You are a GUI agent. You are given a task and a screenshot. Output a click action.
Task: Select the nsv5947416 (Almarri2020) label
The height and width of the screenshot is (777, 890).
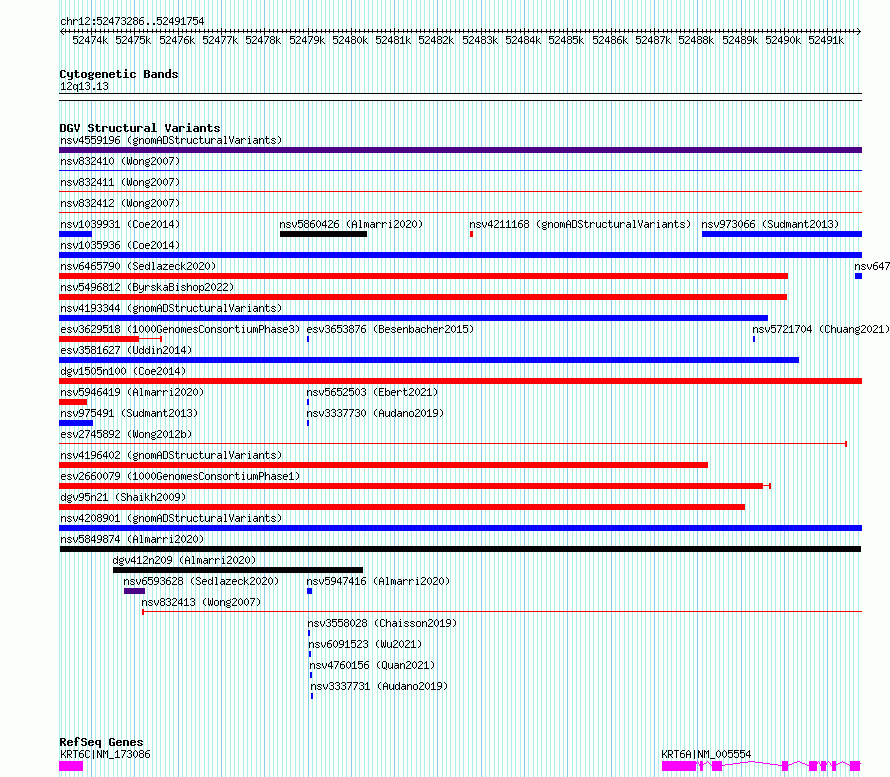click(x=378, y=581)
